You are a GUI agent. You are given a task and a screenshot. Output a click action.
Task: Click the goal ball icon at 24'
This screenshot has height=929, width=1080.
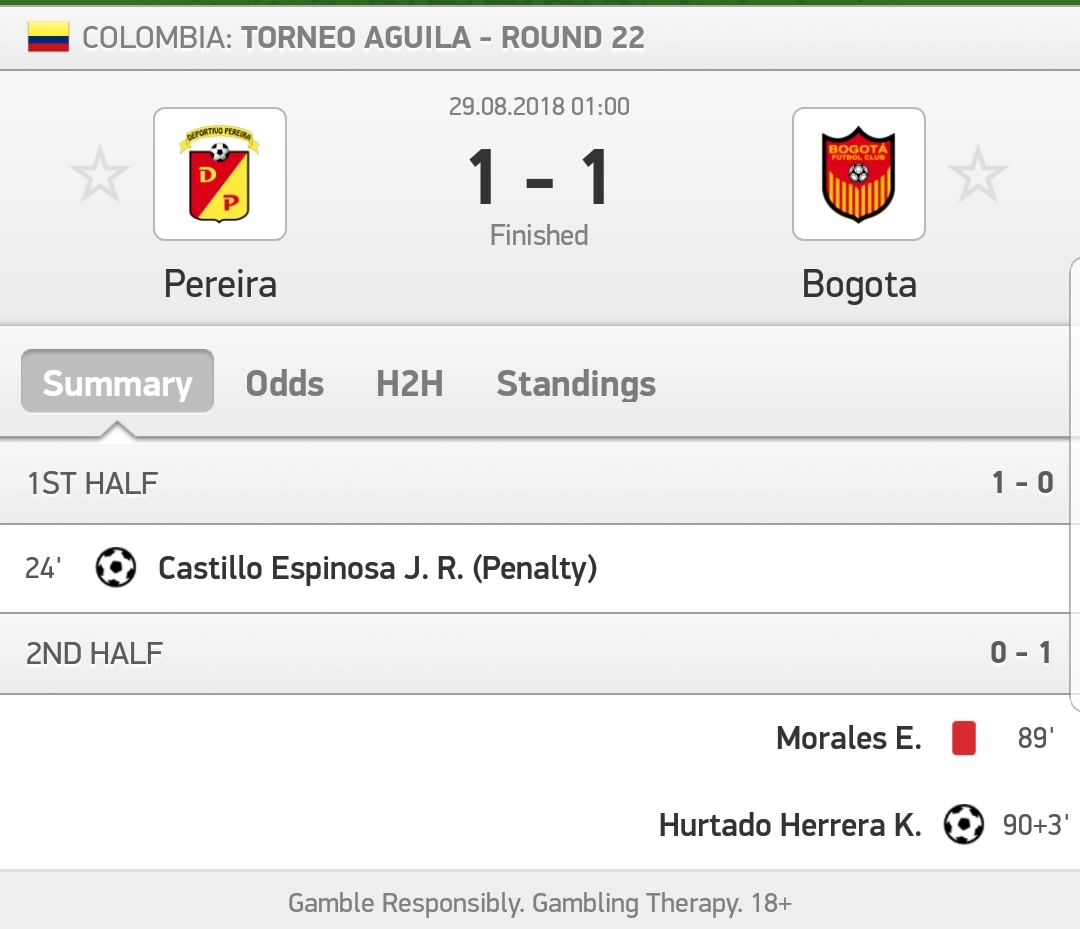[x=116, y=567]
